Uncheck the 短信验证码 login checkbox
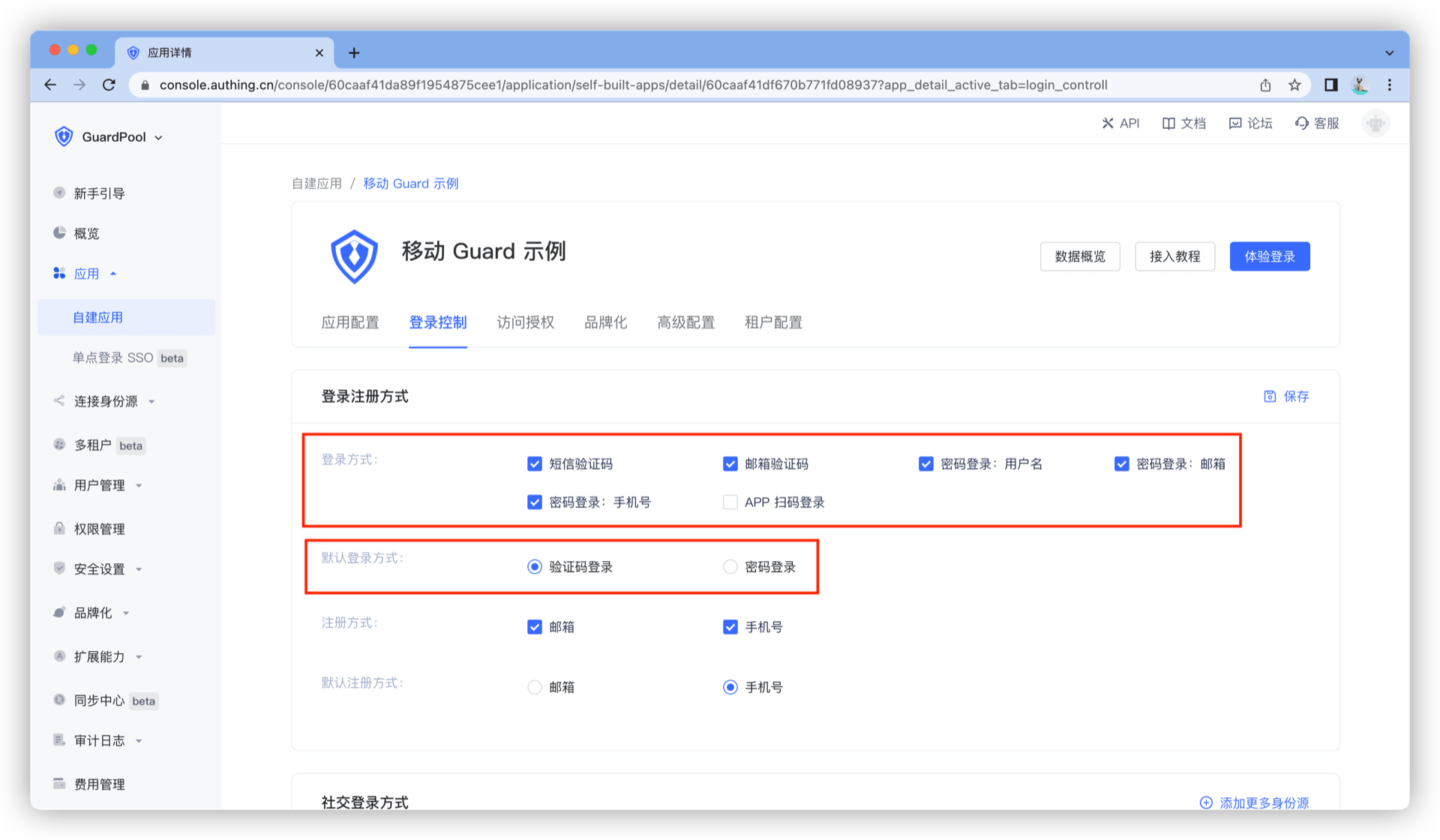Screen dimensions: 1440x840 pyautogui.click(x=534, y=464)
